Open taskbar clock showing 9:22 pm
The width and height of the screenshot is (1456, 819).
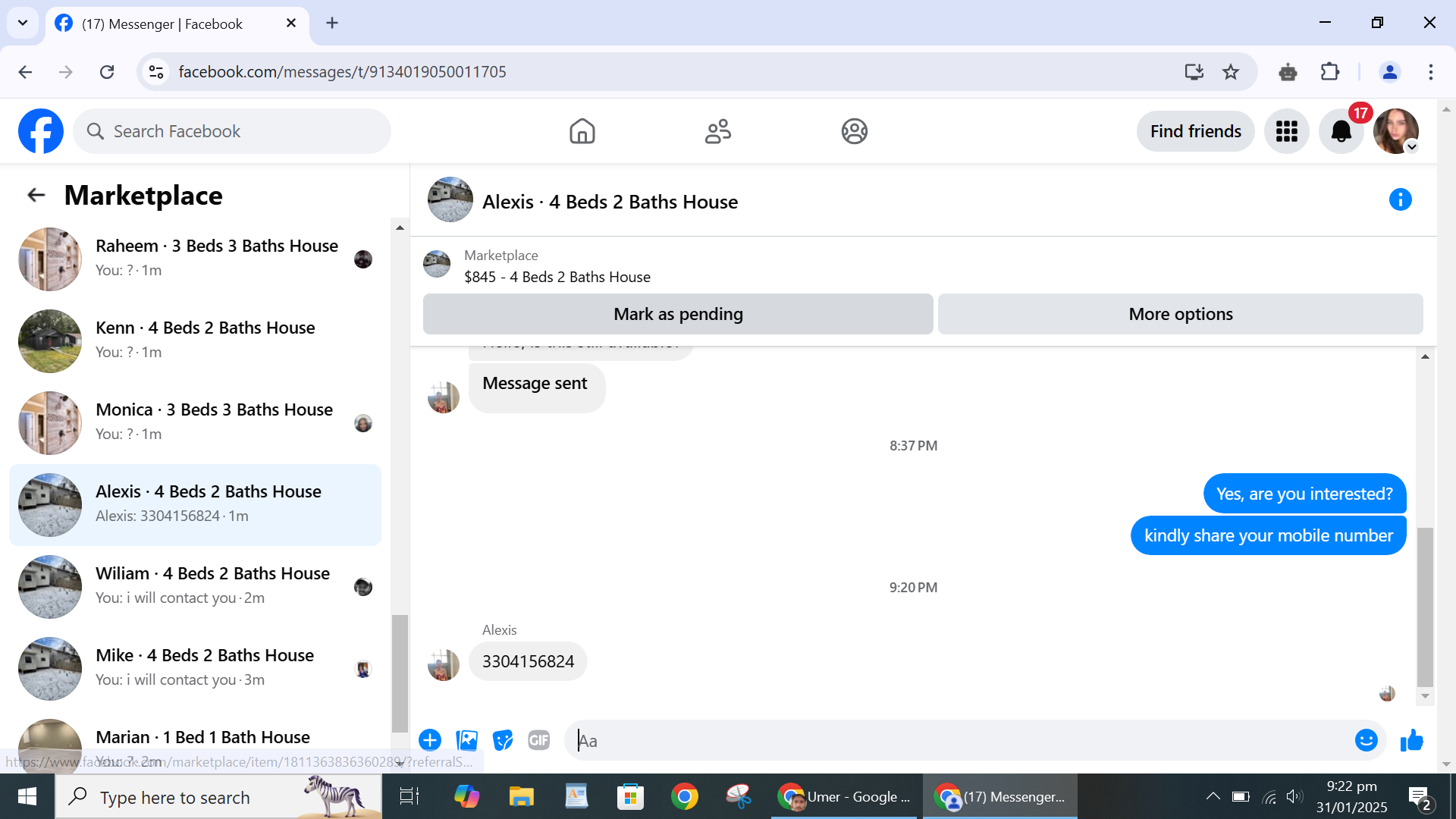click(1351, 796)
